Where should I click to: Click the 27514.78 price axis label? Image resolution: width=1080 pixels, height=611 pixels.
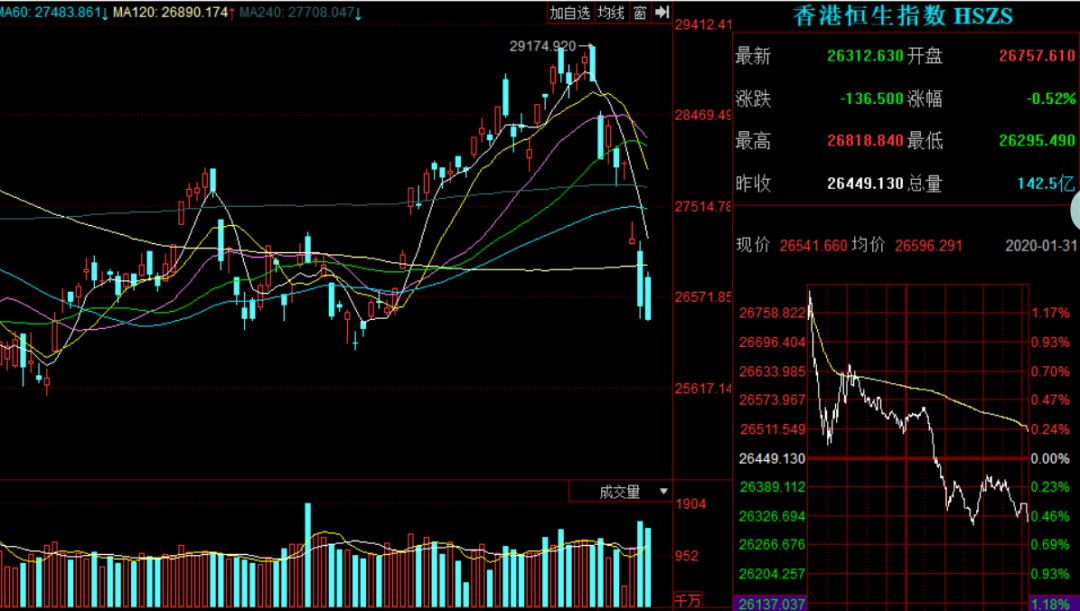(703, 206)
